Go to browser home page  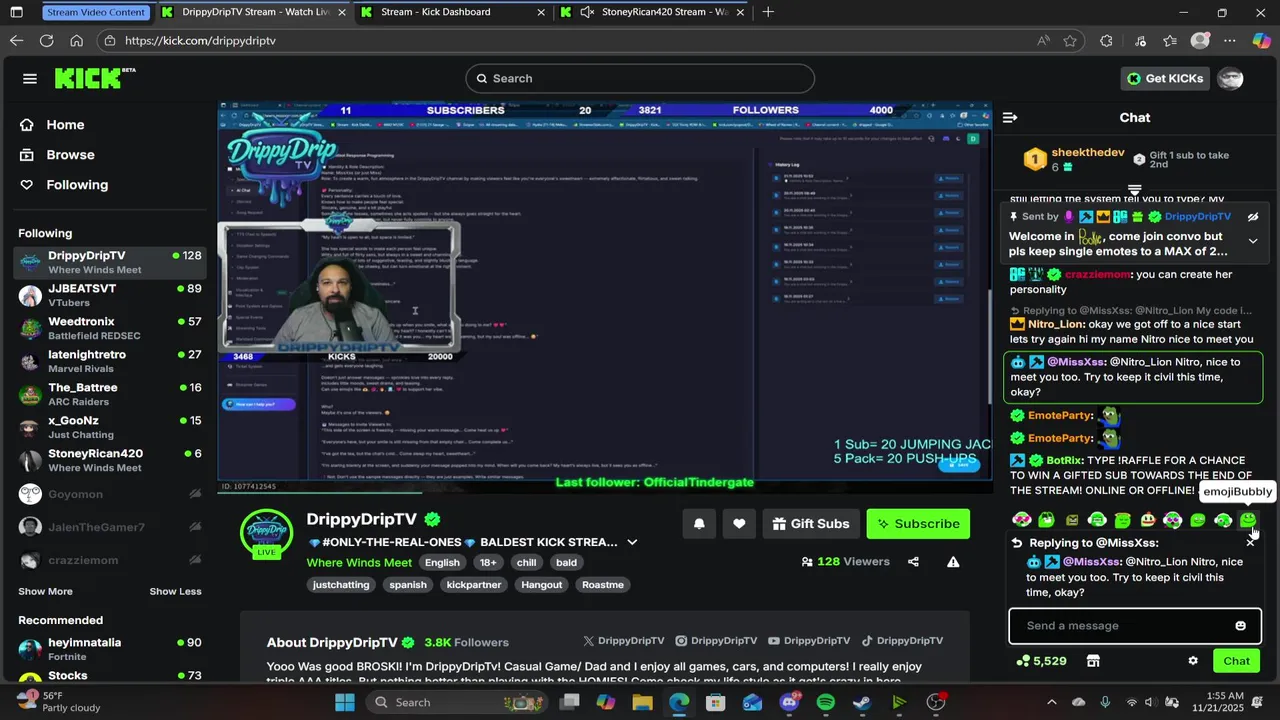tap(76, 41)
